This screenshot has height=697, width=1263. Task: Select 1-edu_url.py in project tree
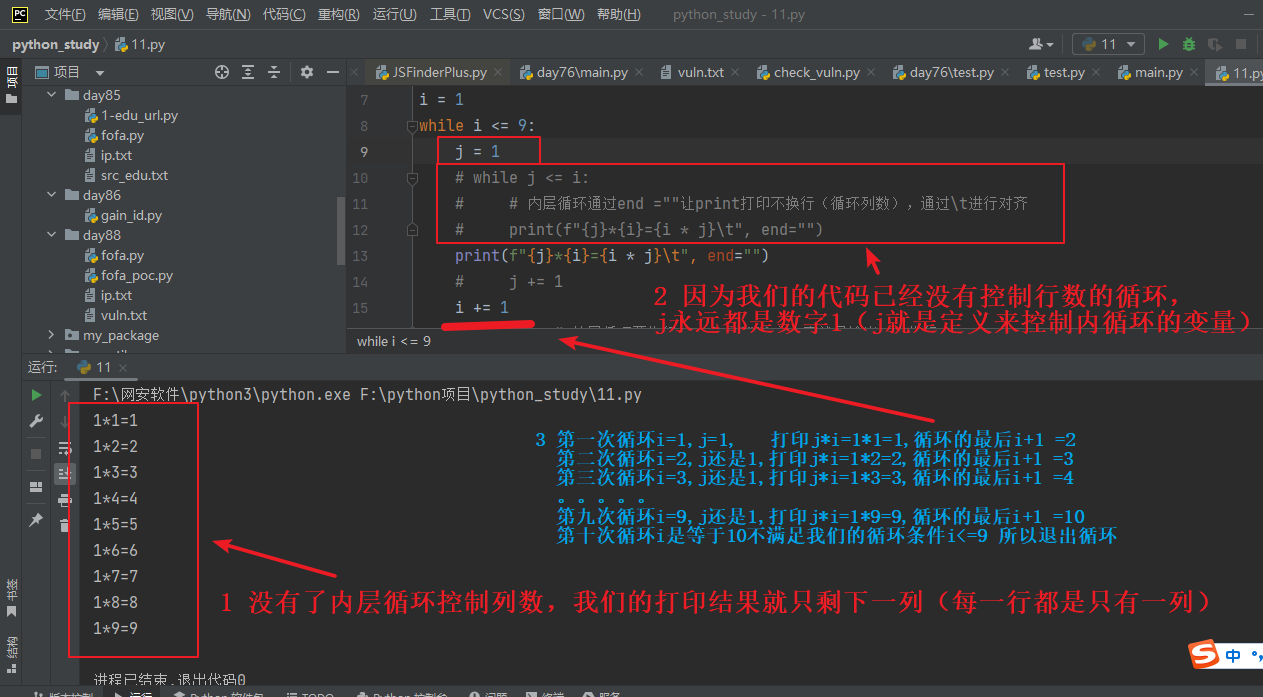click(139, 115)
